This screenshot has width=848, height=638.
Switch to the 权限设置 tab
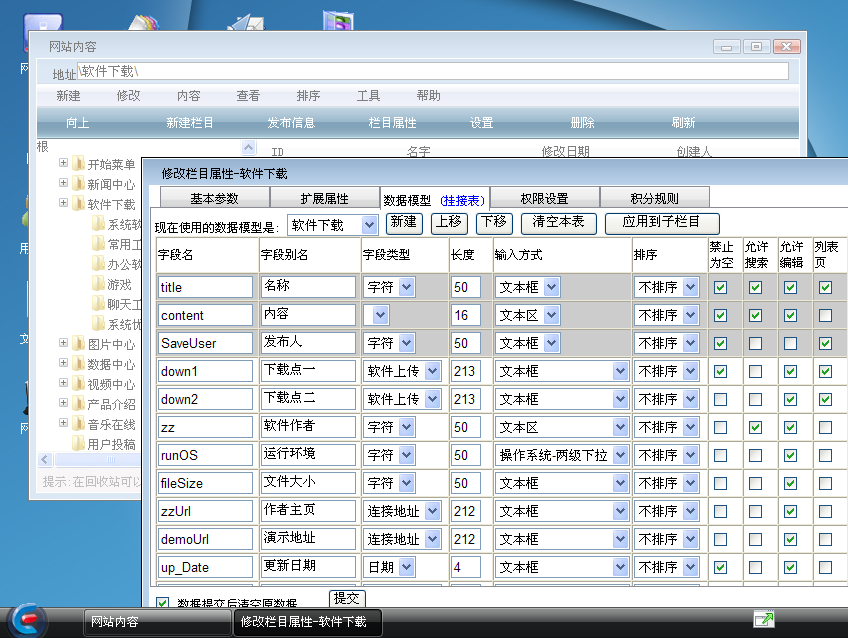[543, 198]
